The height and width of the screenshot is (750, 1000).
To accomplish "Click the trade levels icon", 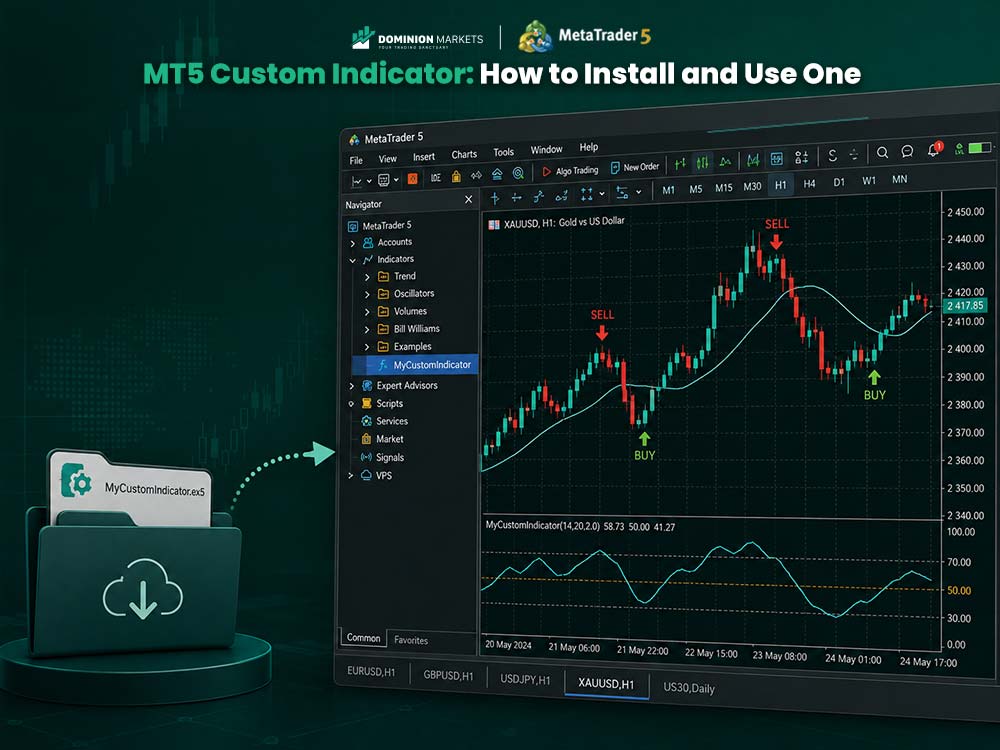I will tap(802, 157).
